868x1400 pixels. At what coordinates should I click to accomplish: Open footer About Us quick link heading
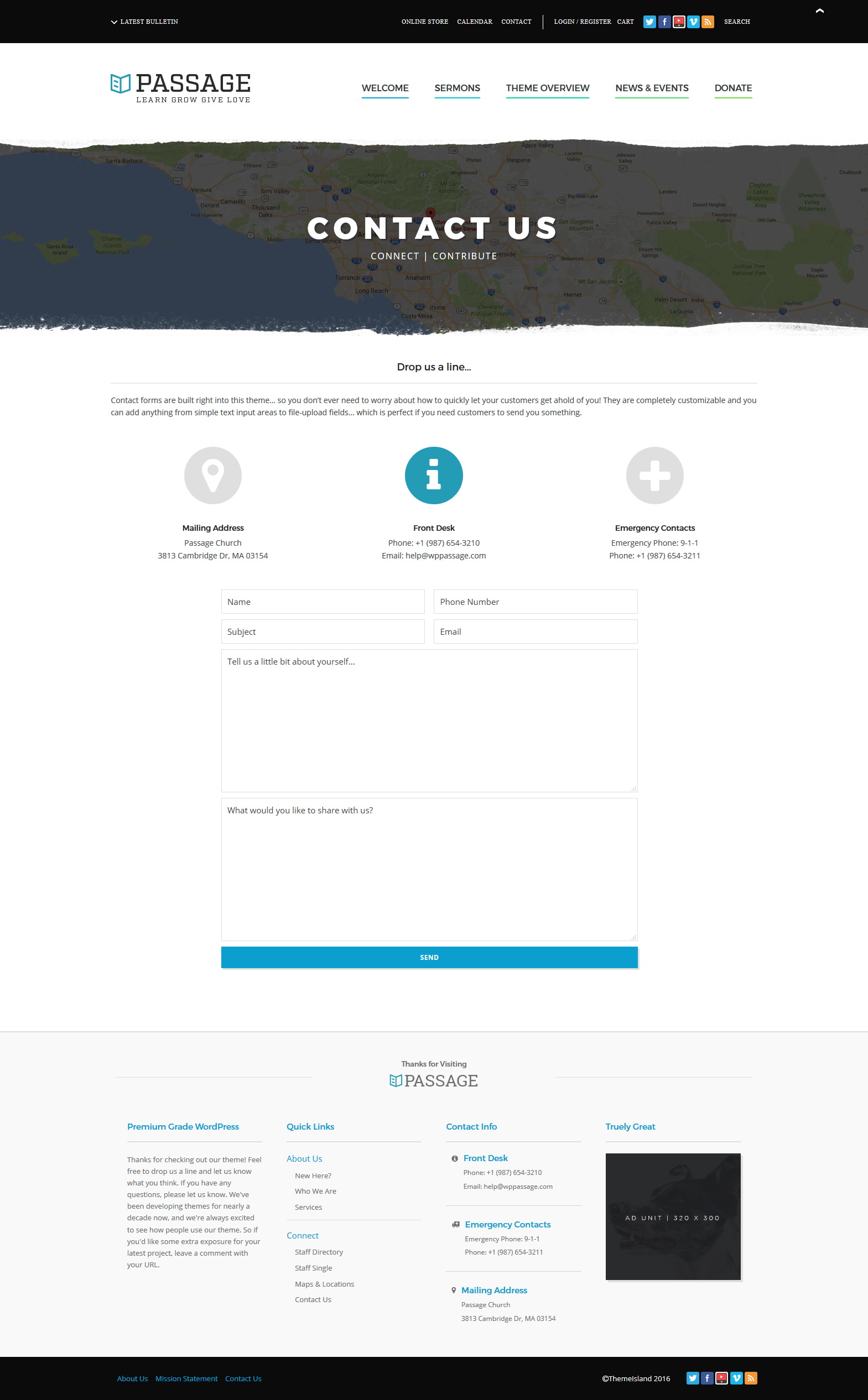point(304,1159)
